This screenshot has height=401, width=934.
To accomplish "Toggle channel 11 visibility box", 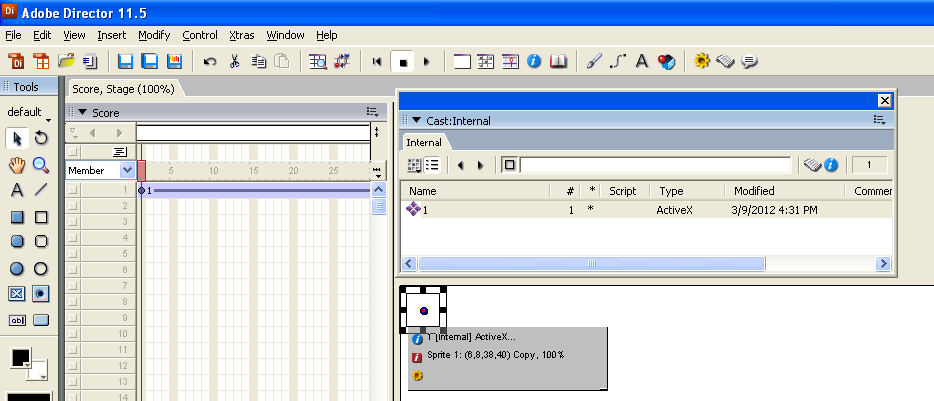I will click(73, 350).
